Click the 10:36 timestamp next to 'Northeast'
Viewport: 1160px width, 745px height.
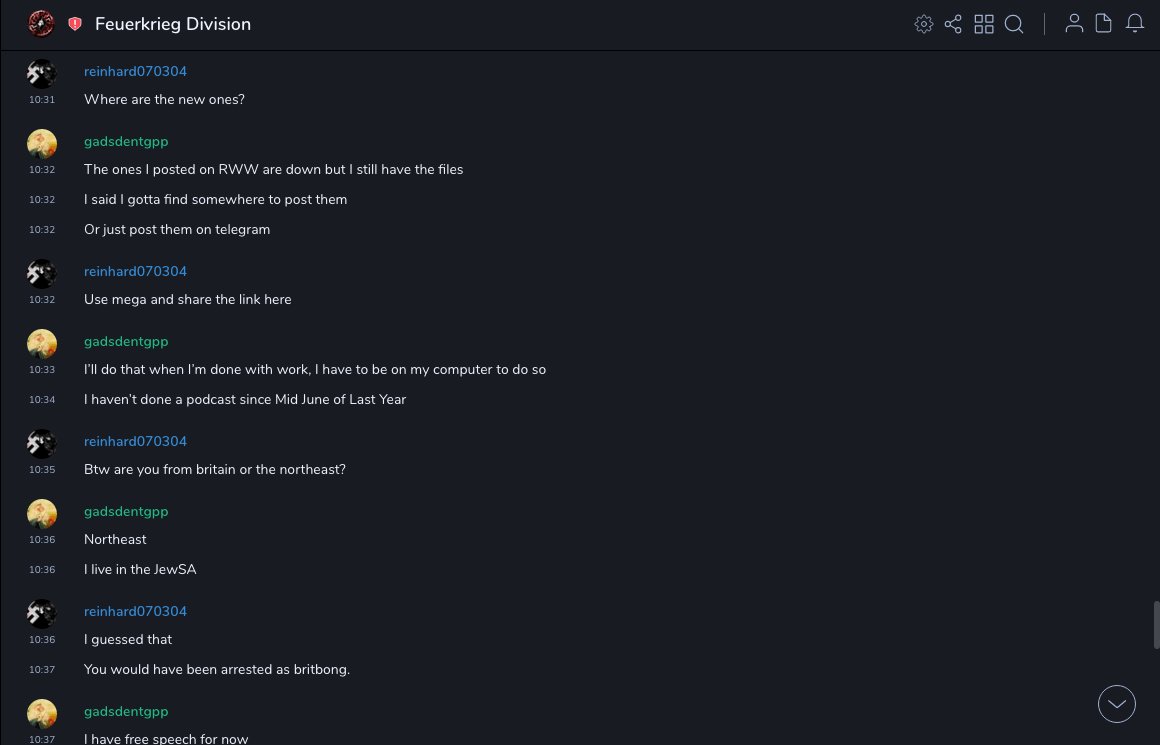coord(42,540)
